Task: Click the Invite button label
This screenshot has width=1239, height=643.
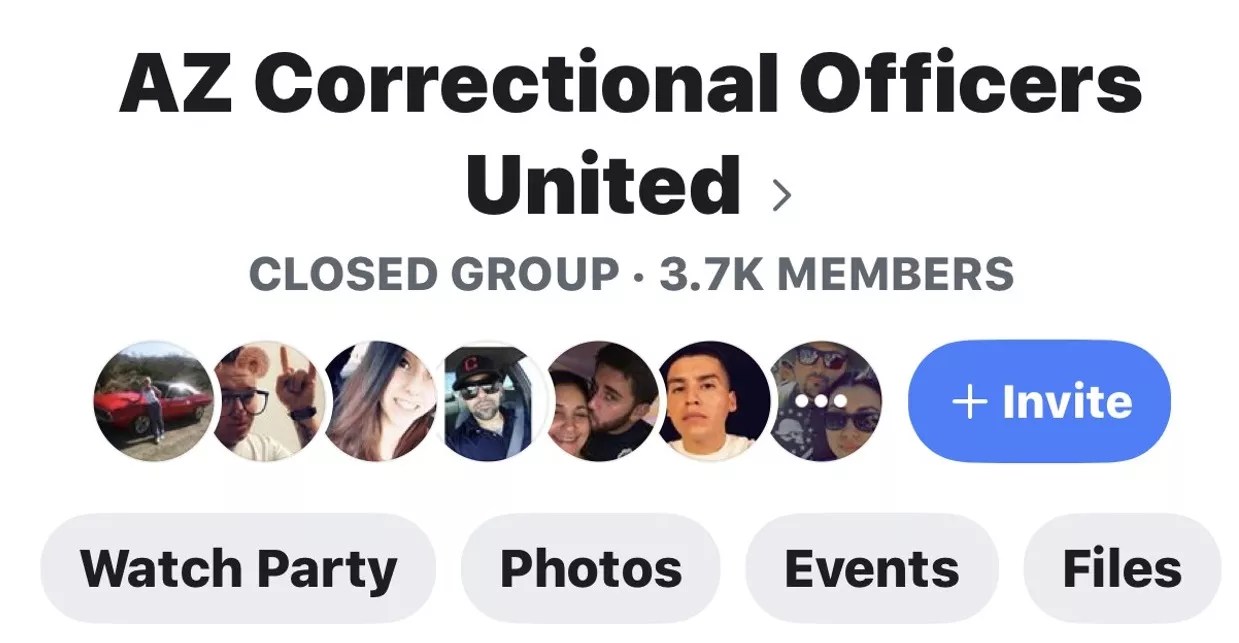Action: point(1067,403)
